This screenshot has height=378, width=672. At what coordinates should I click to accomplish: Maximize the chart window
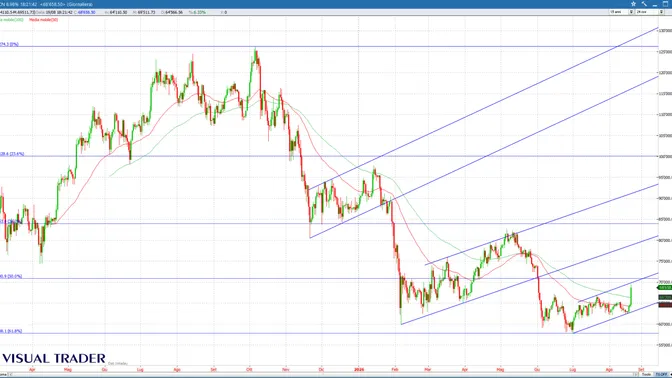click(x=665, y=4)
